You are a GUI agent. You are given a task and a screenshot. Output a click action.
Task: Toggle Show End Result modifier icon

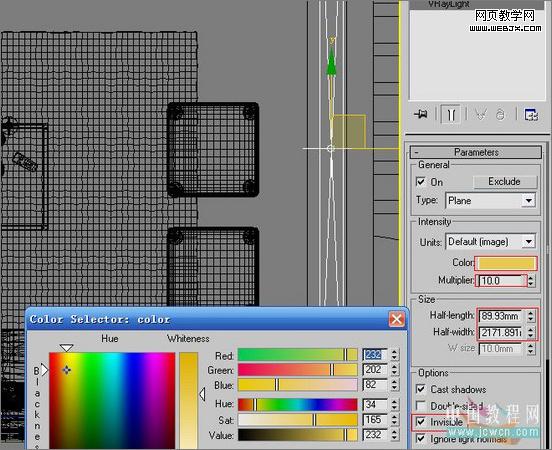[451, 114]
